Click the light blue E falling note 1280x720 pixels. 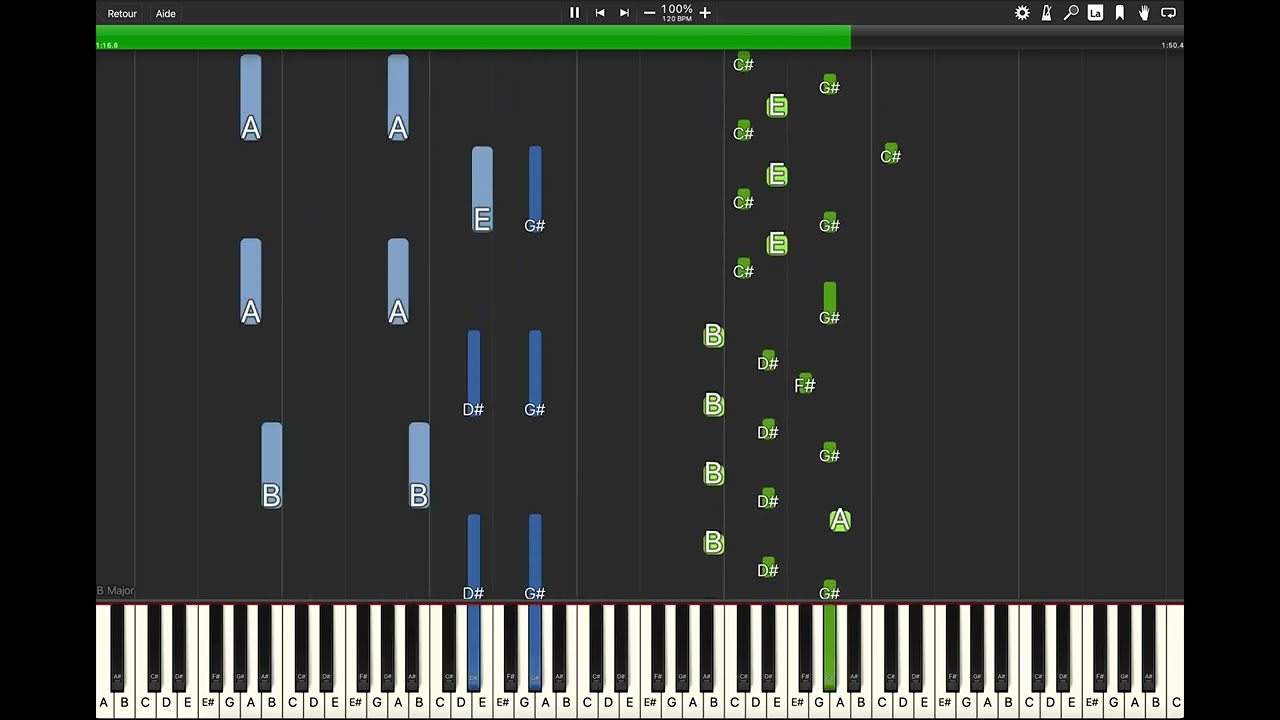pos(482,190)
